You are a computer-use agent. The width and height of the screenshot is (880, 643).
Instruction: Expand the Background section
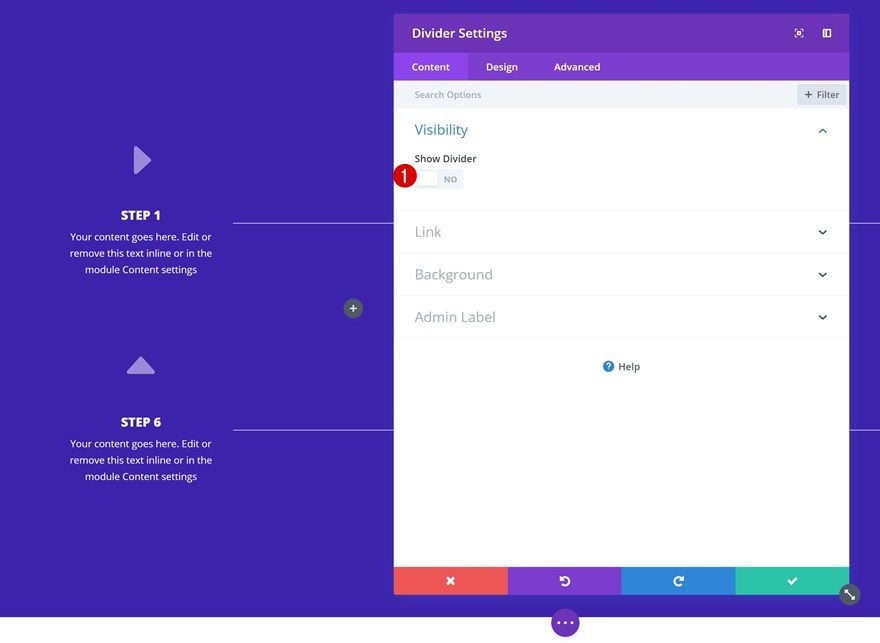(621, 274)
